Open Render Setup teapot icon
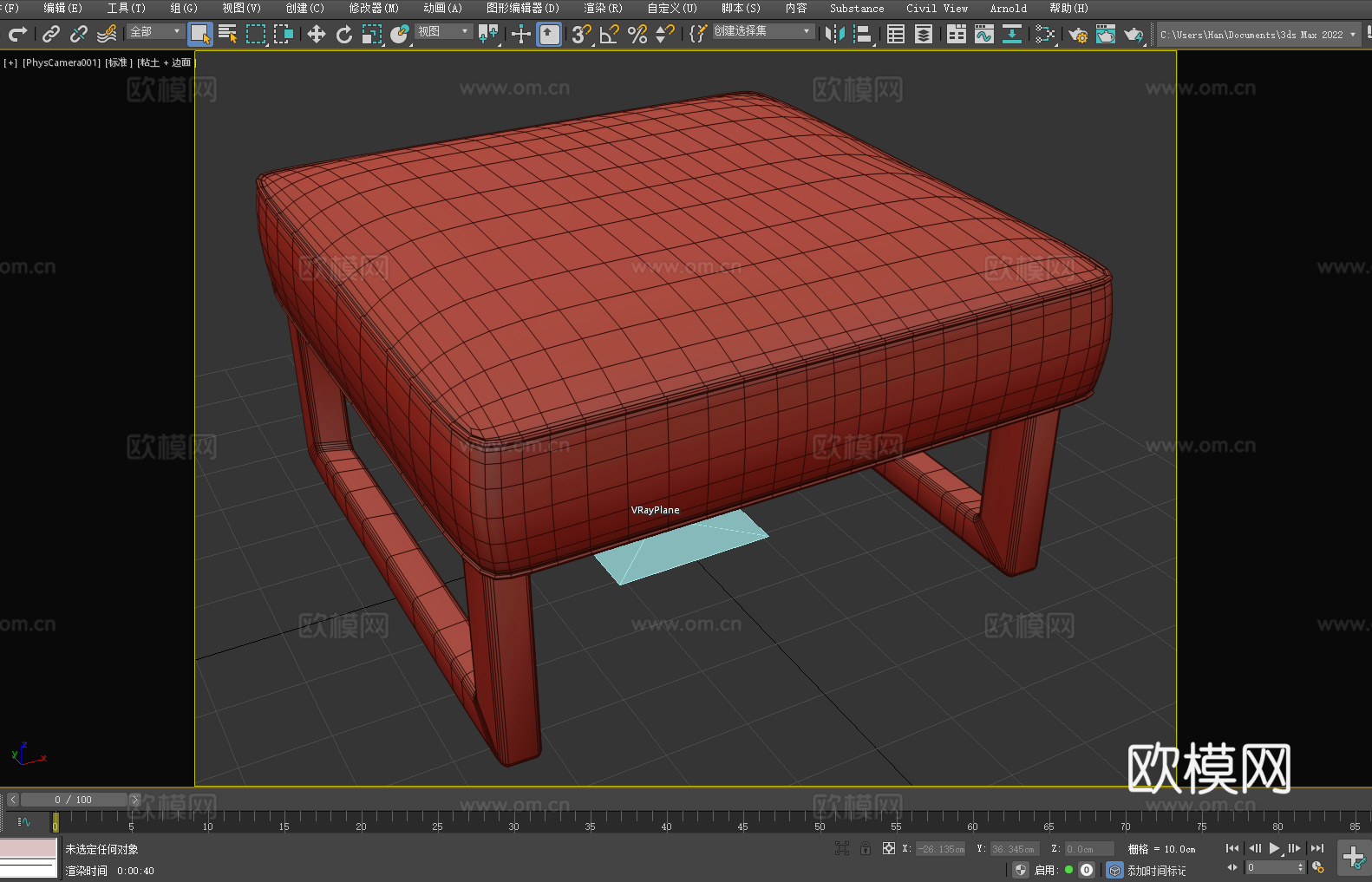 click(x=1078, y=34)
